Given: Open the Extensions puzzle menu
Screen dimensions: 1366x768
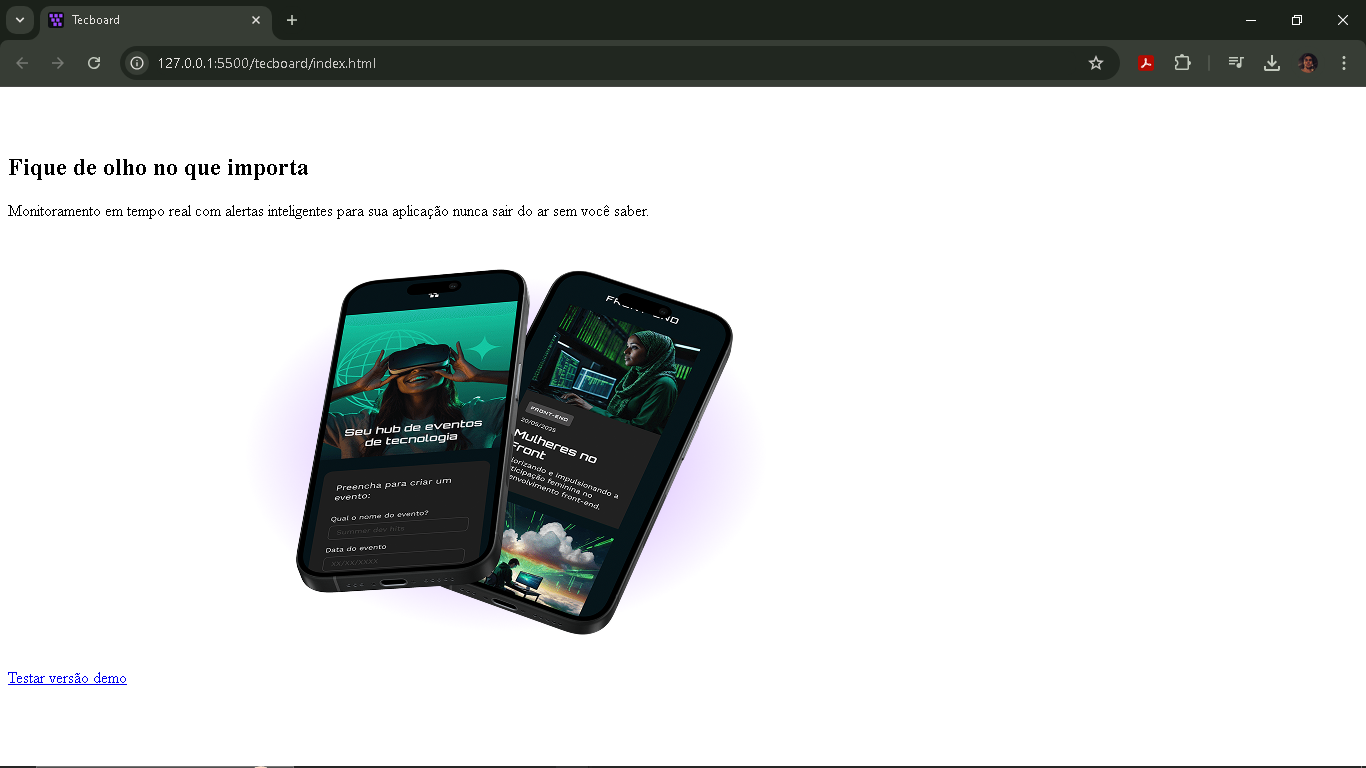Looking at the screenshot, I should click(x=1182, y=63).
